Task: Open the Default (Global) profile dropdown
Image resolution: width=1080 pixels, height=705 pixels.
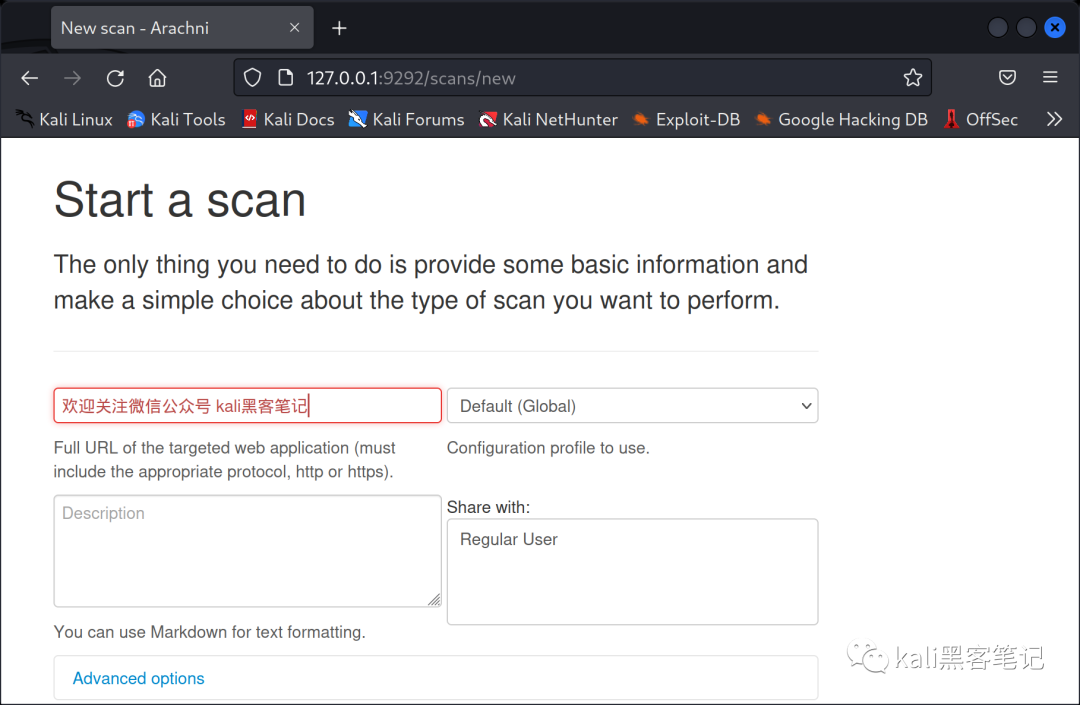Action: coord(632,406)
